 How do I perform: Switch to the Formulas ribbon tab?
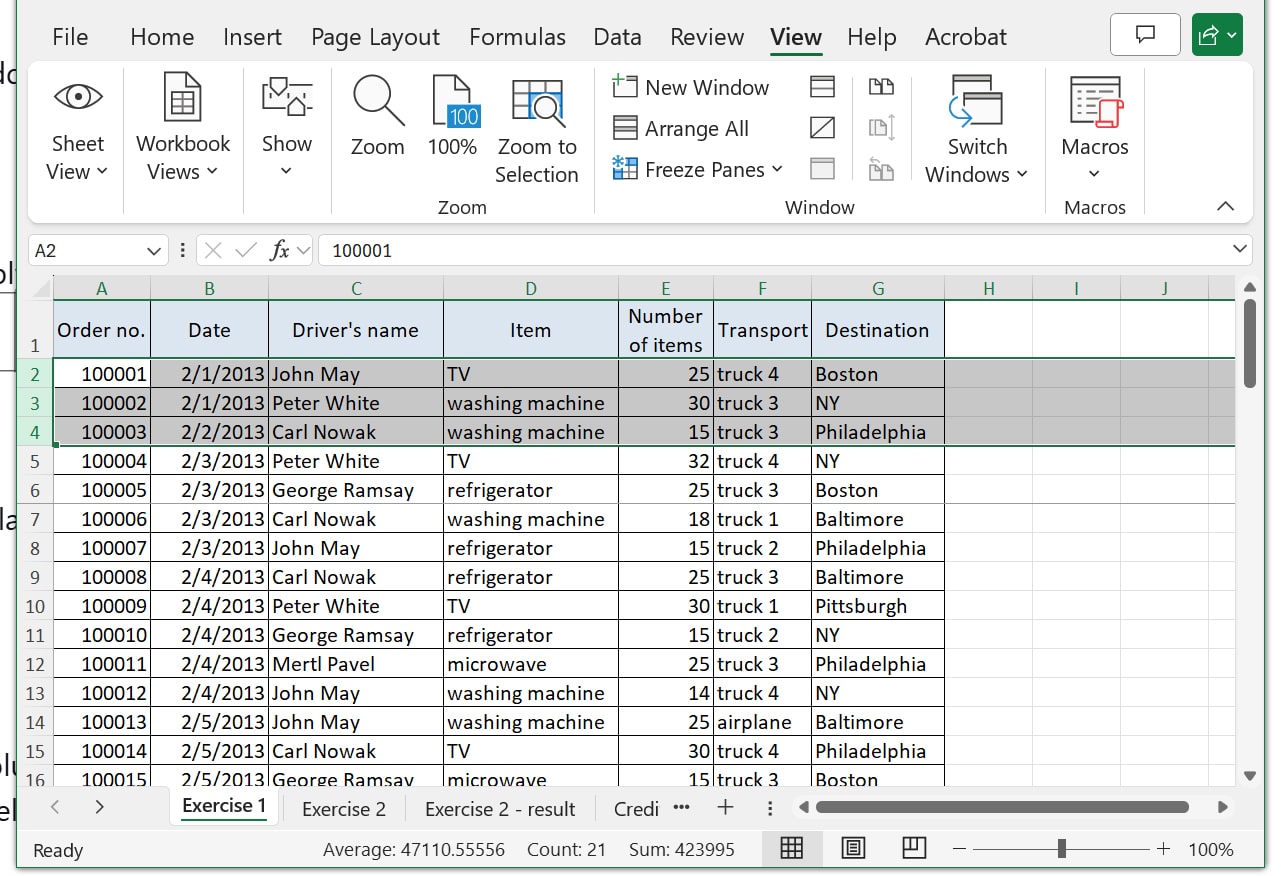(x=517, y=37)
